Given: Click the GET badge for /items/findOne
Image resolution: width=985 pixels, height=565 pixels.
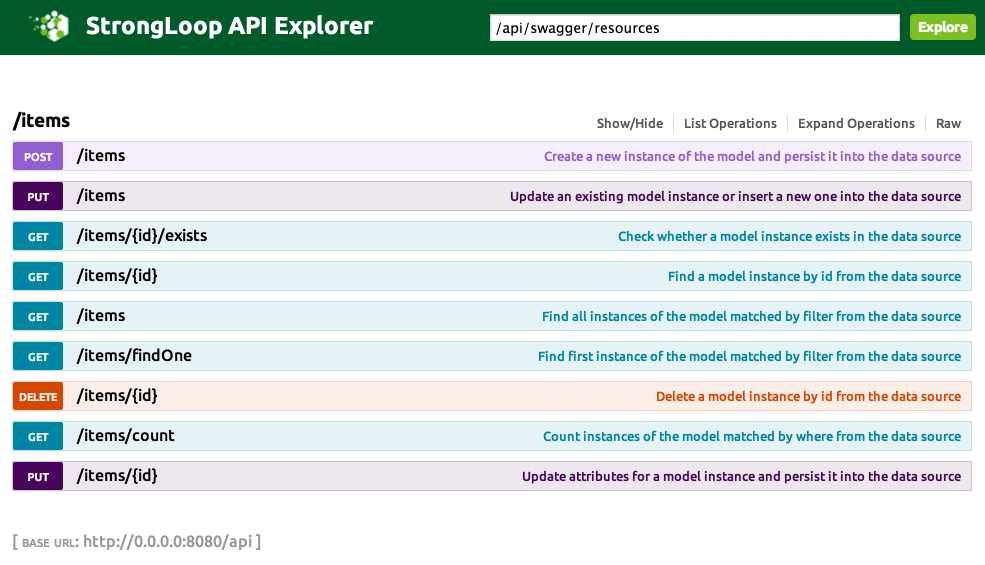Looking at the screenshot, I should [38, 356].
